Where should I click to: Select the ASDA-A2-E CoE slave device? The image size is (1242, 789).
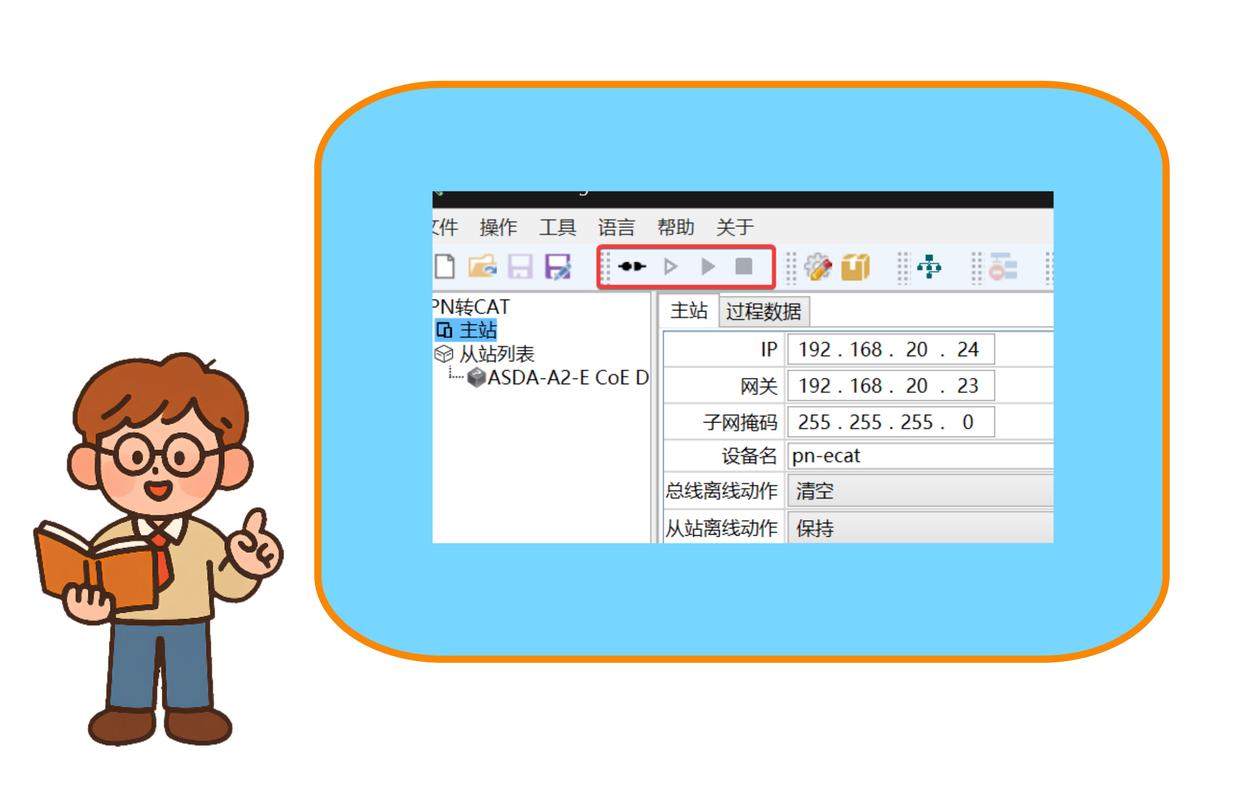568,378
